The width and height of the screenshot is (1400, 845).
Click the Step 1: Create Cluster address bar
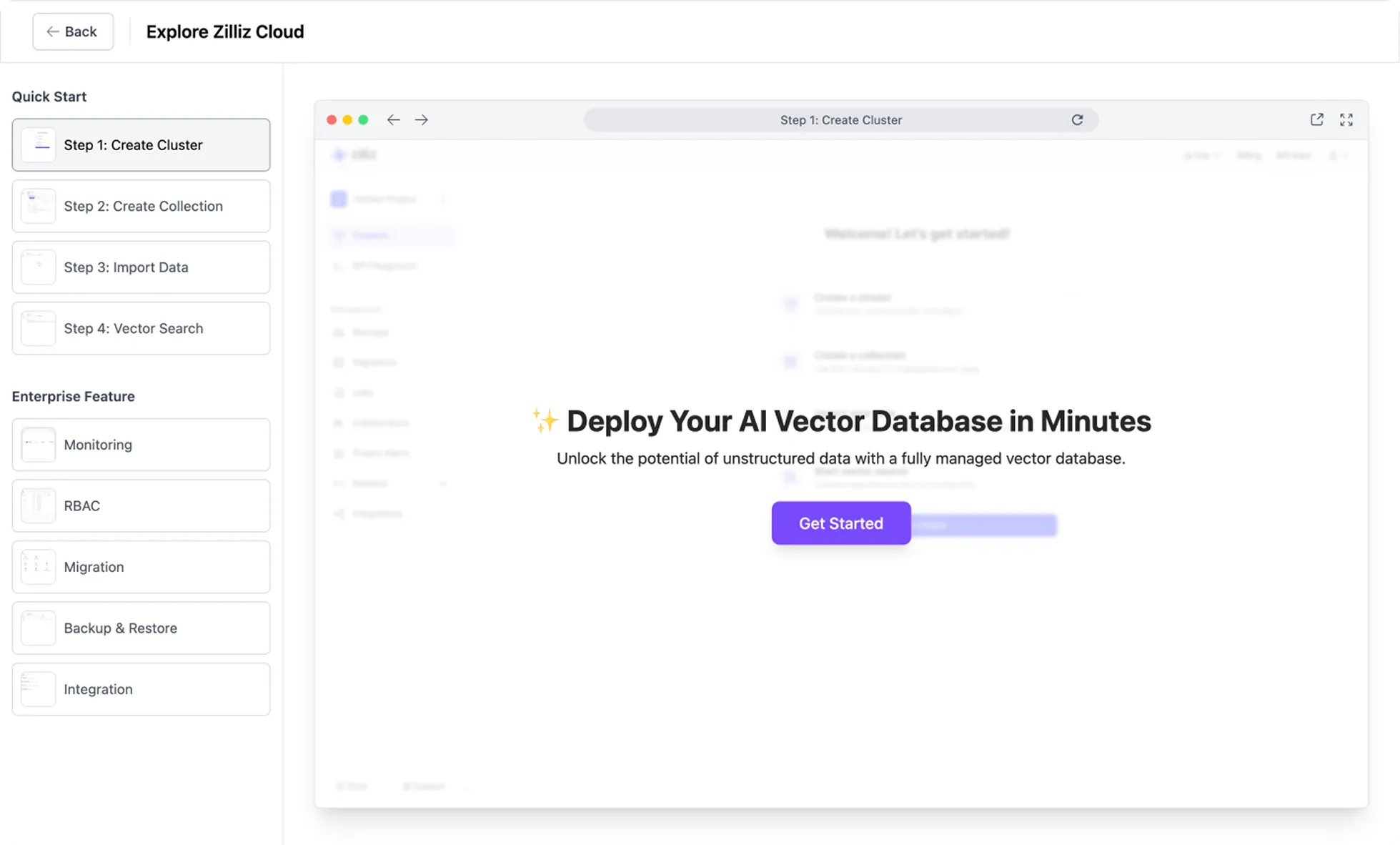840,120
